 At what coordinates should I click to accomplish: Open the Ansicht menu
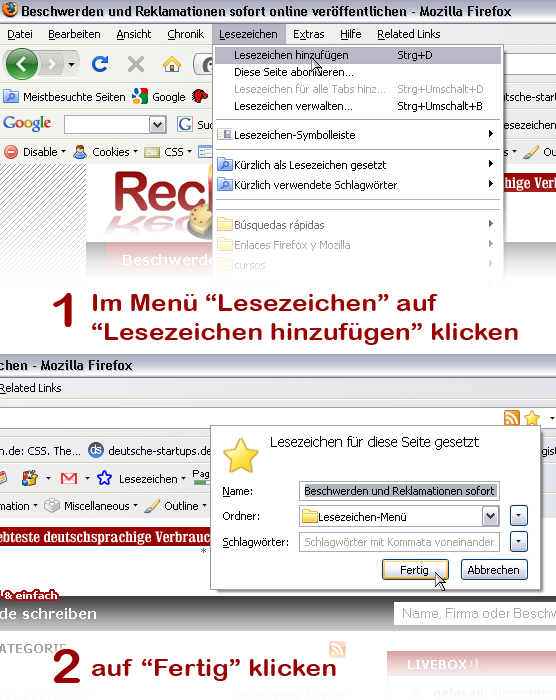point(134,34)
